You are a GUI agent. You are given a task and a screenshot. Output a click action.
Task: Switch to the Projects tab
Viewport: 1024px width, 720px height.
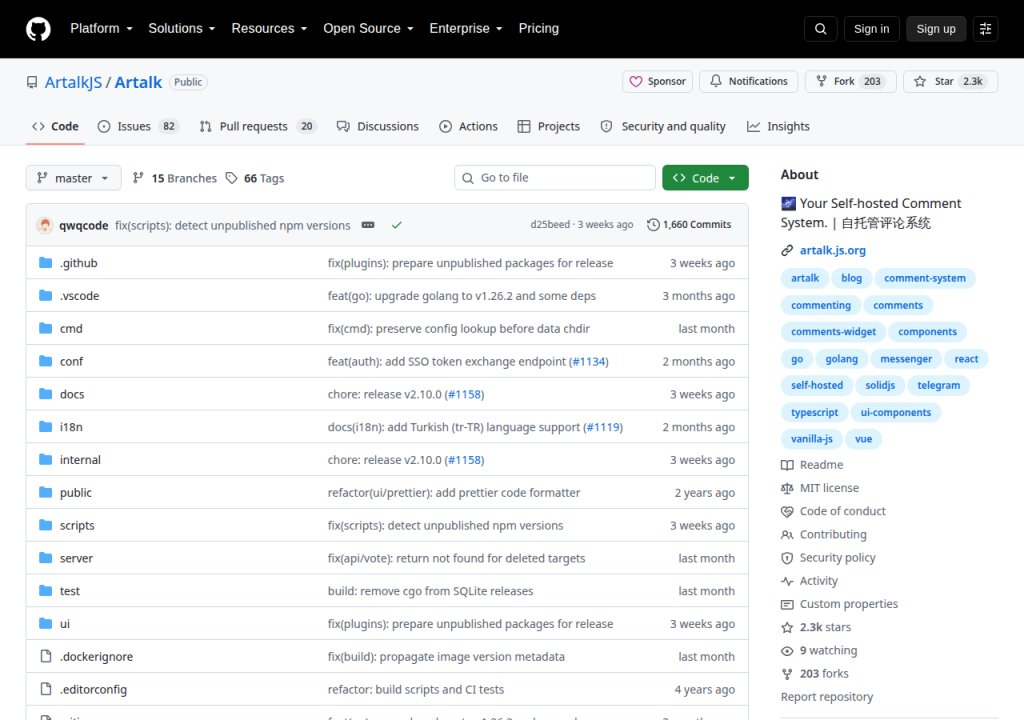coord(549,127)
